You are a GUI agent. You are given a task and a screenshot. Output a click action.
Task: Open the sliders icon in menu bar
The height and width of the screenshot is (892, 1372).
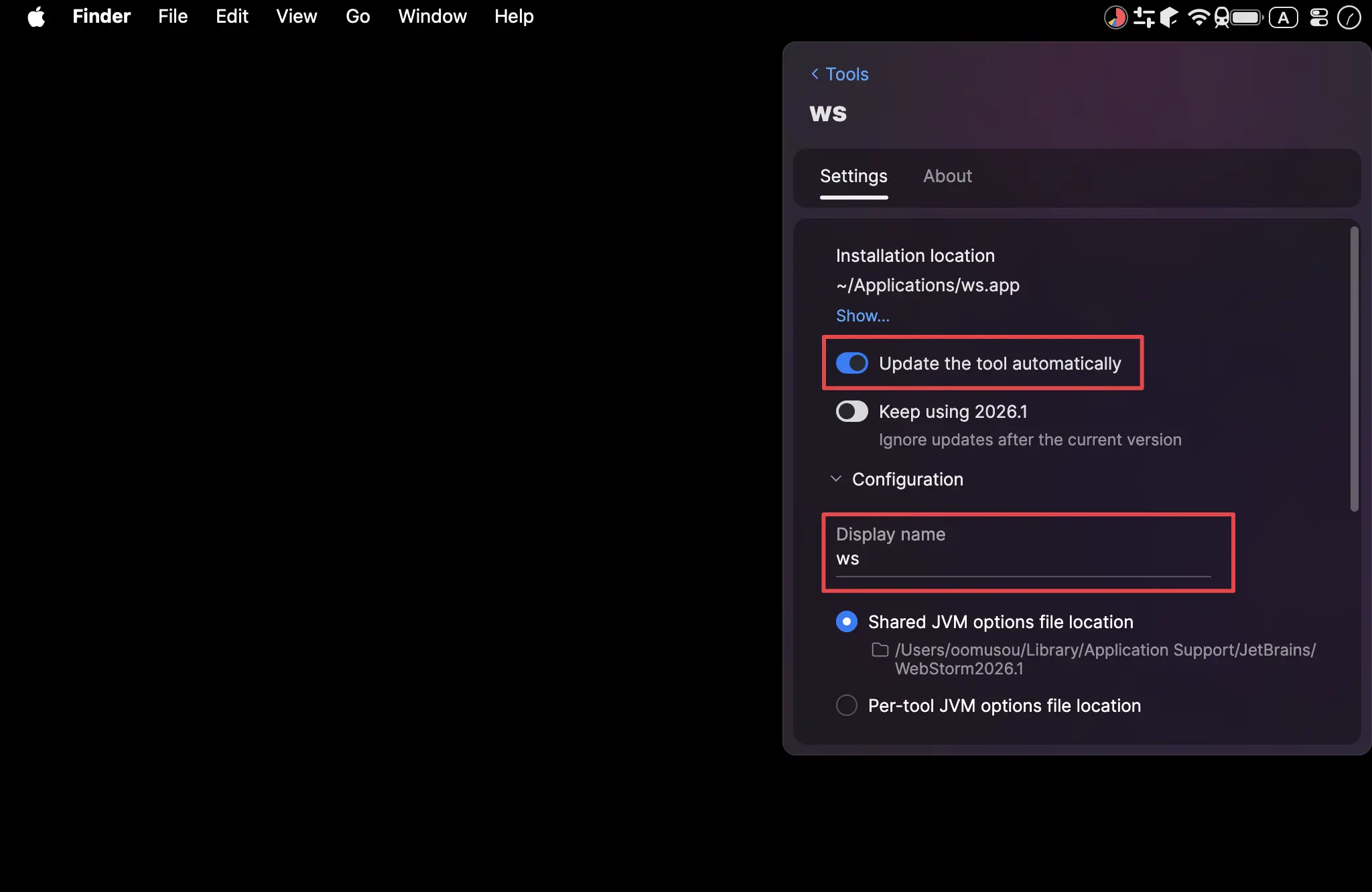(x=1144, y=17)
